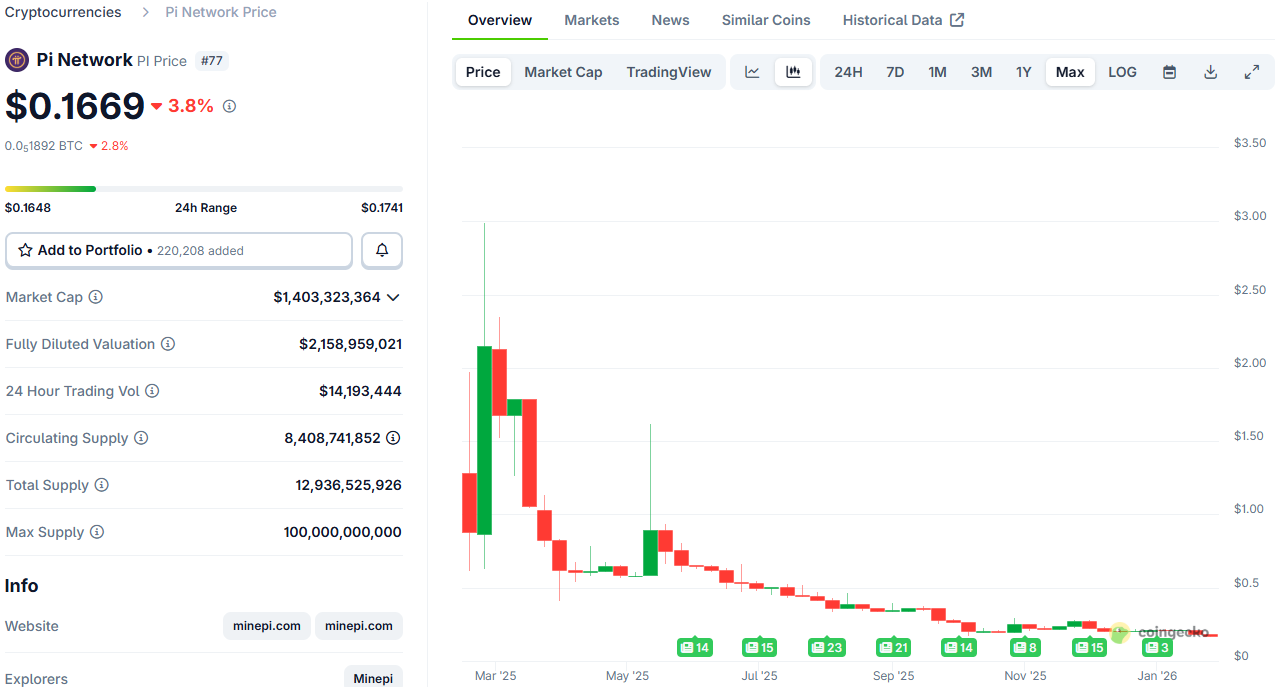Image resolution: width=1283 pixels, height=687 pixels.
Task: Open the News tab
Action: pyautogui.click(x=669, y=19)
